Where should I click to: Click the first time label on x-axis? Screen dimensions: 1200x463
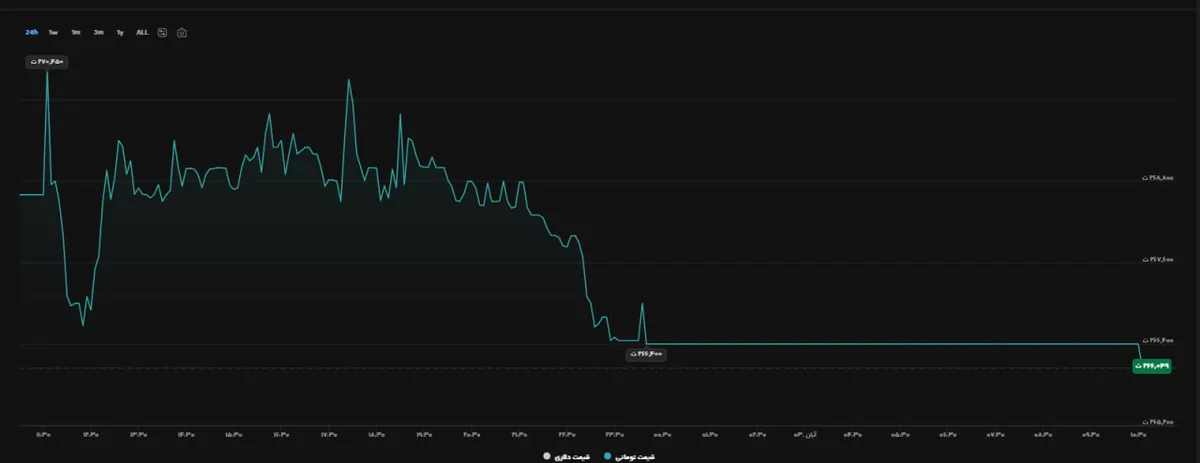(x=43, y=435)
